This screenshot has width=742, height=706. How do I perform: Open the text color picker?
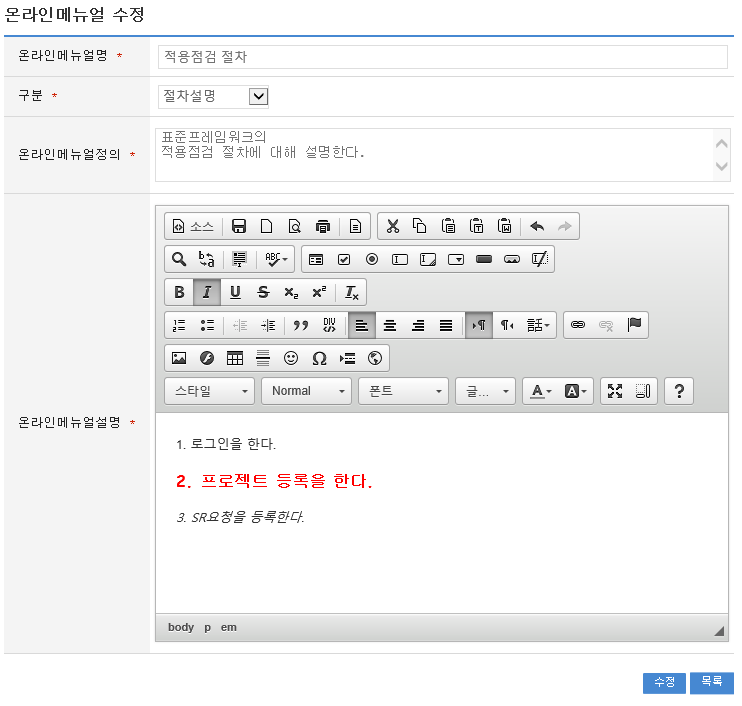[541, 391]
